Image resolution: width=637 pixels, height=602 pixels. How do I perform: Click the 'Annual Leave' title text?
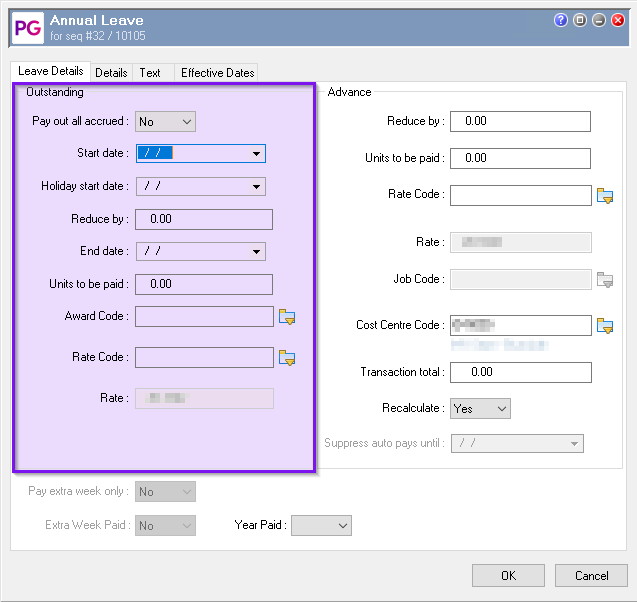(x=97, y=20)
